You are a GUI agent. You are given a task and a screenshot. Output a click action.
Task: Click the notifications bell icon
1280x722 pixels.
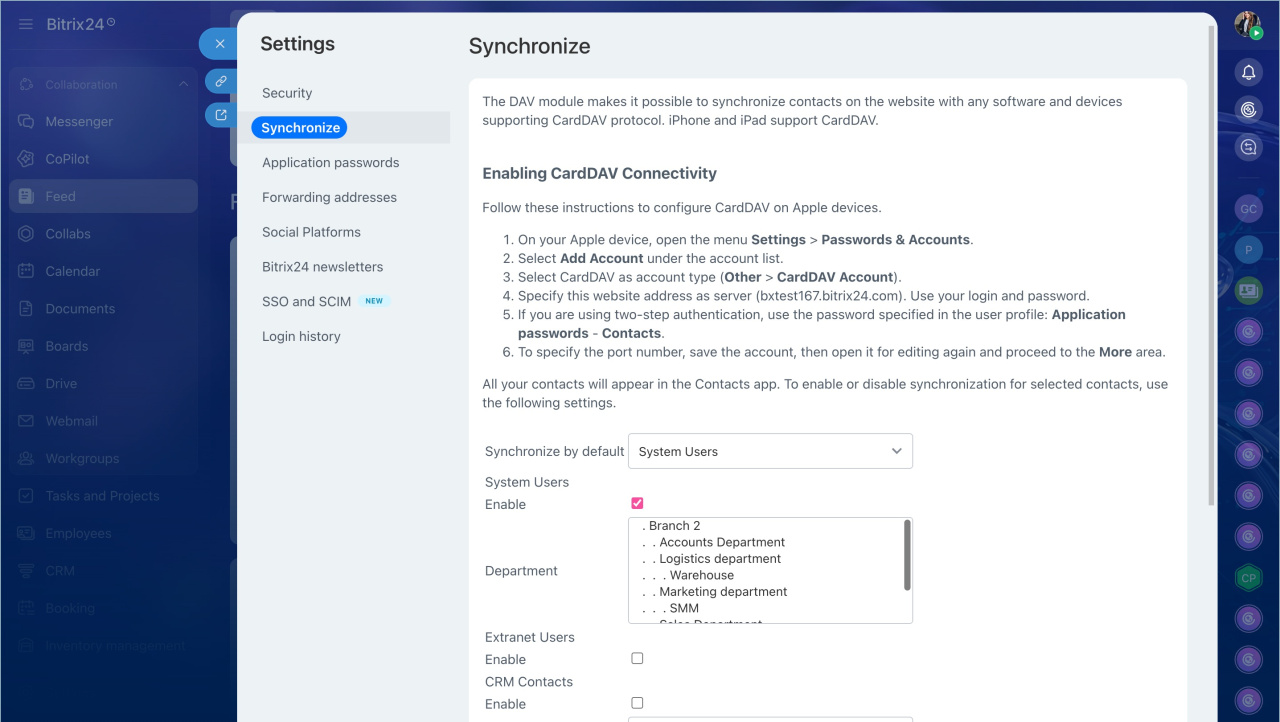point(1248,72)
